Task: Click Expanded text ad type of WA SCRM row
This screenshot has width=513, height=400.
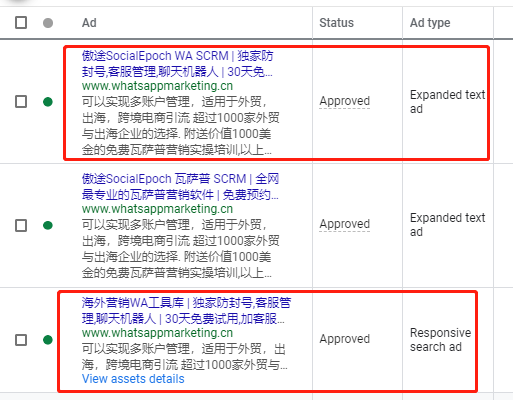Action: pyautogui.click(x=447, y=102)
